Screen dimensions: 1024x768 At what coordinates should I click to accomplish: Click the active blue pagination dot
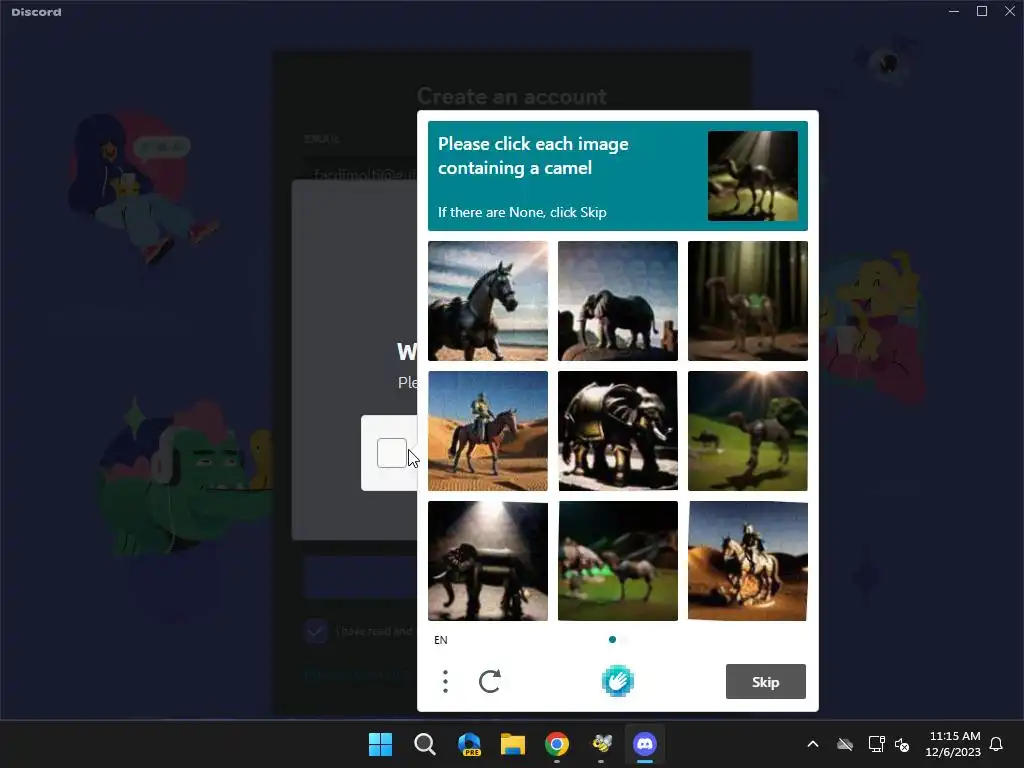612,639
